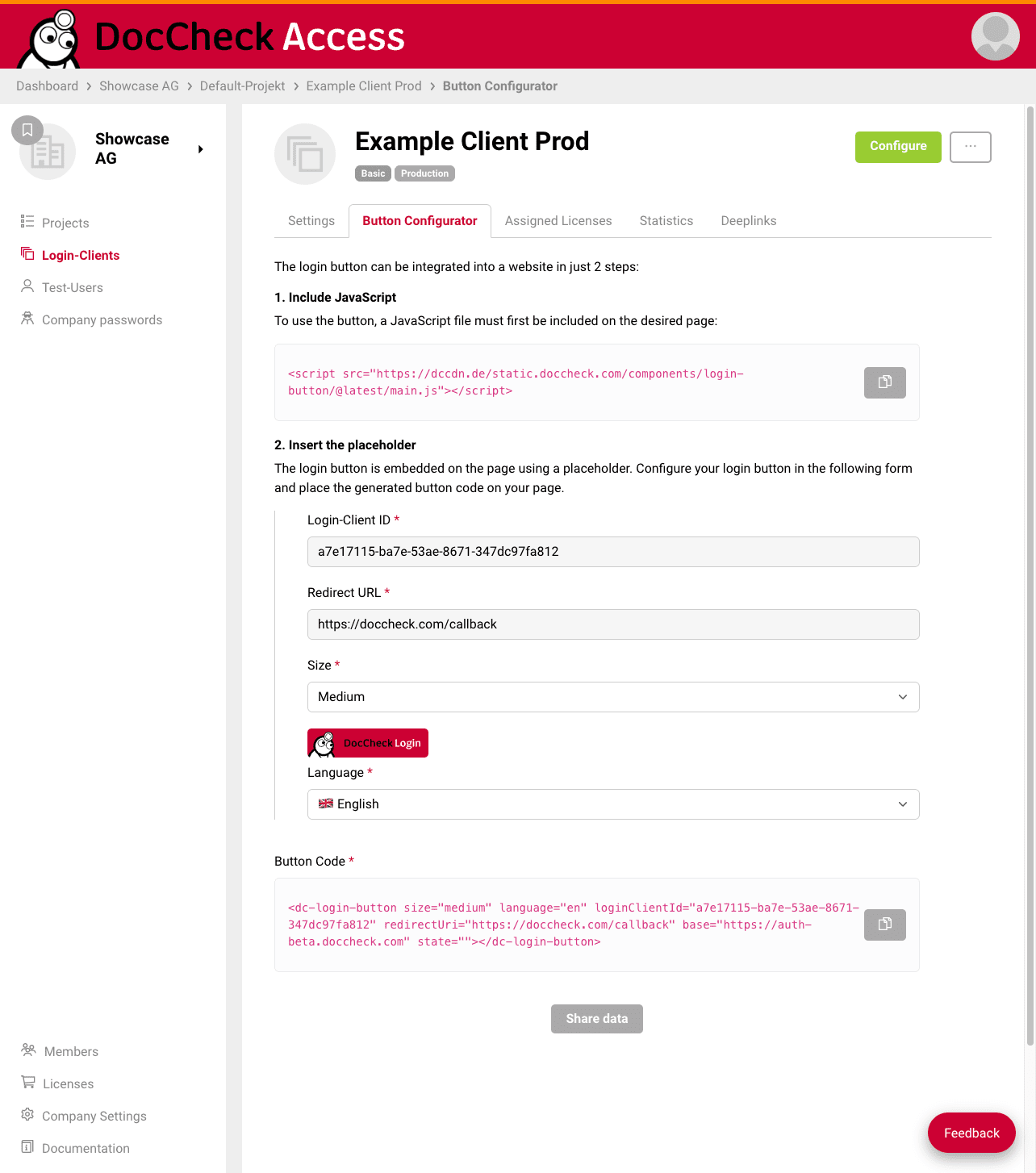The image size is (1036, 1173).
Task: Go to Default-Projekt in breadcrumb
Action: 242,86
